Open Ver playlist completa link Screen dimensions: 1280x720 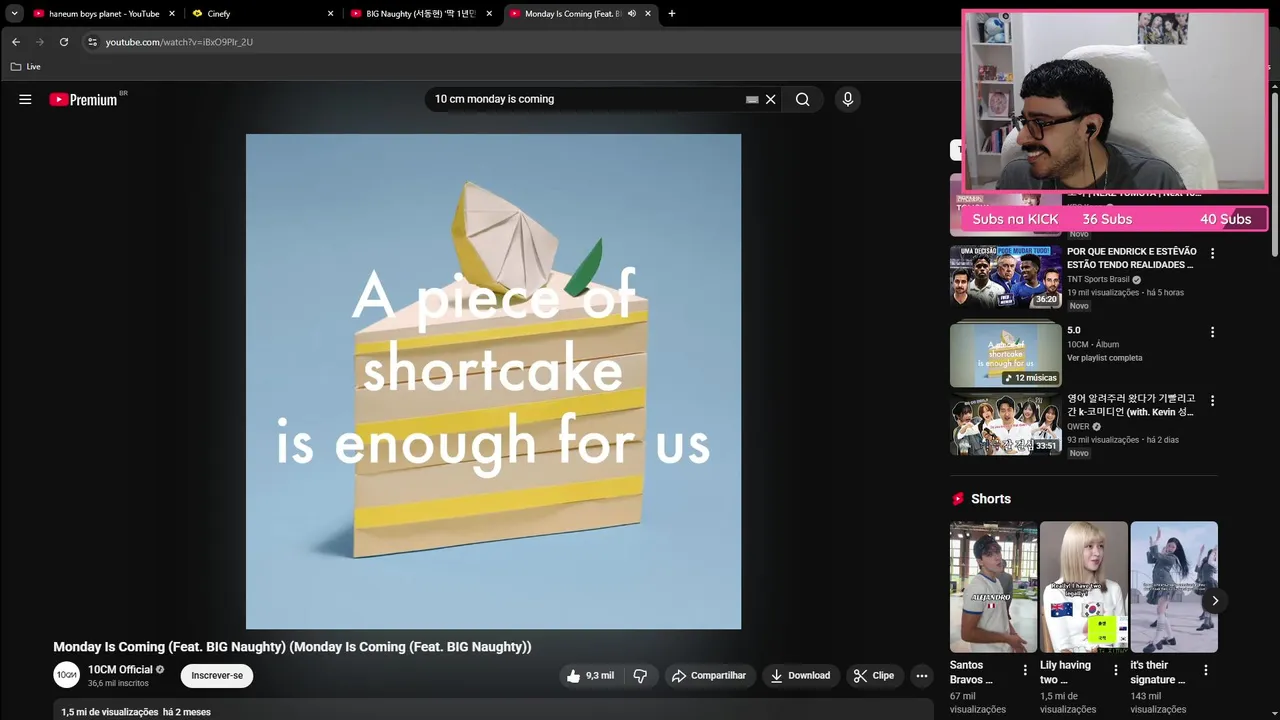click(1104, 358)
